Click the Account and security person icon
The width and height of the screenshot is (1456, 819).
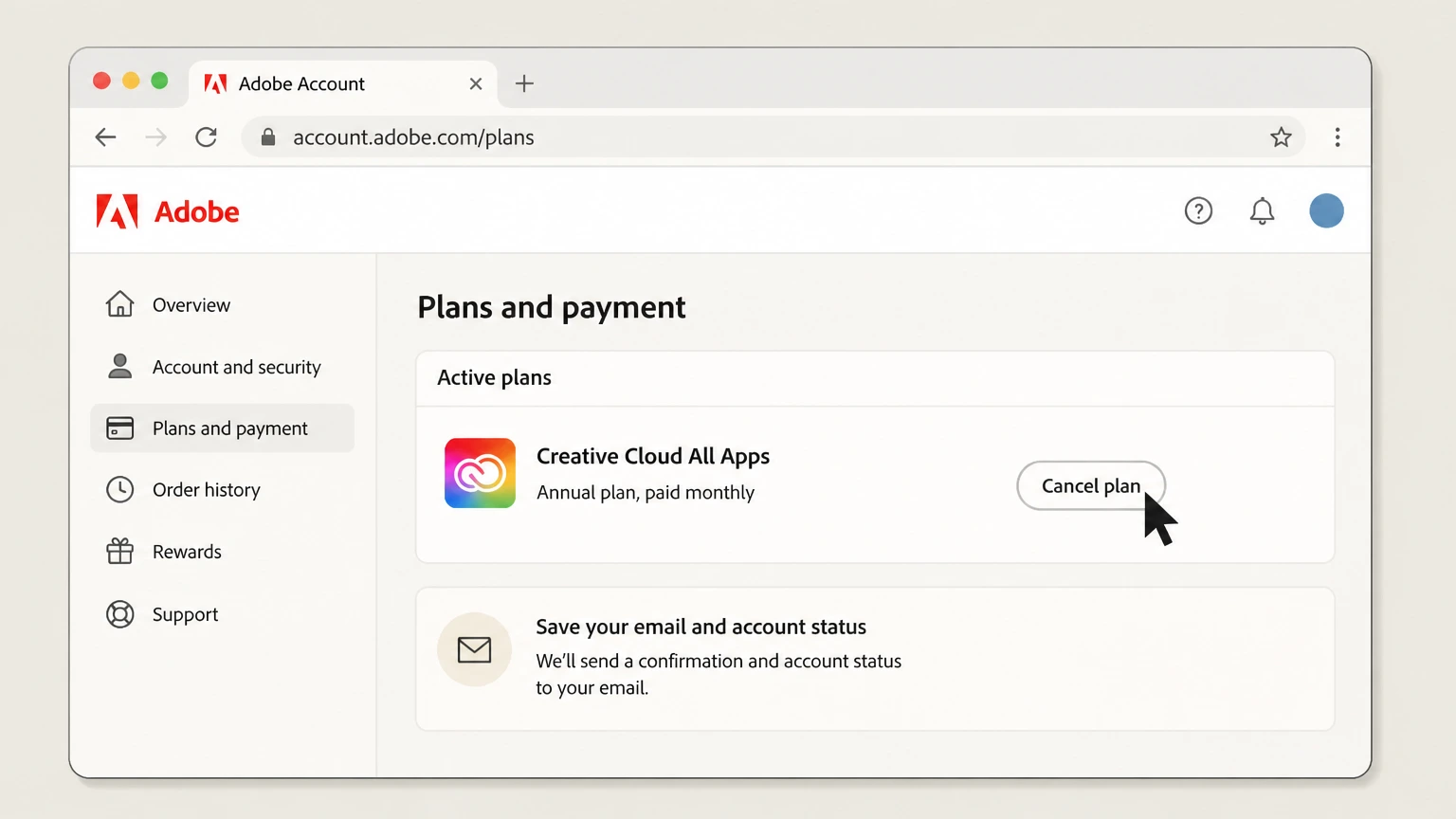(120, 366)
